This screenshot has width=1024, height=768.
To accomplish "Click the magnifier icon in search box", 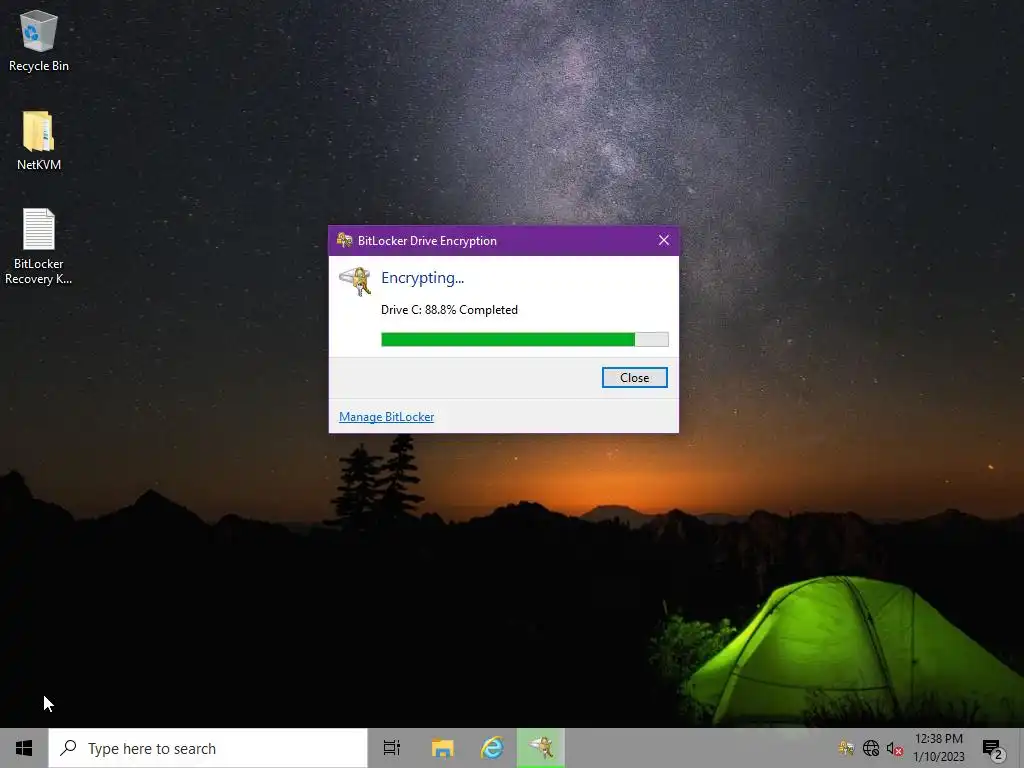I will pos(69,748).
